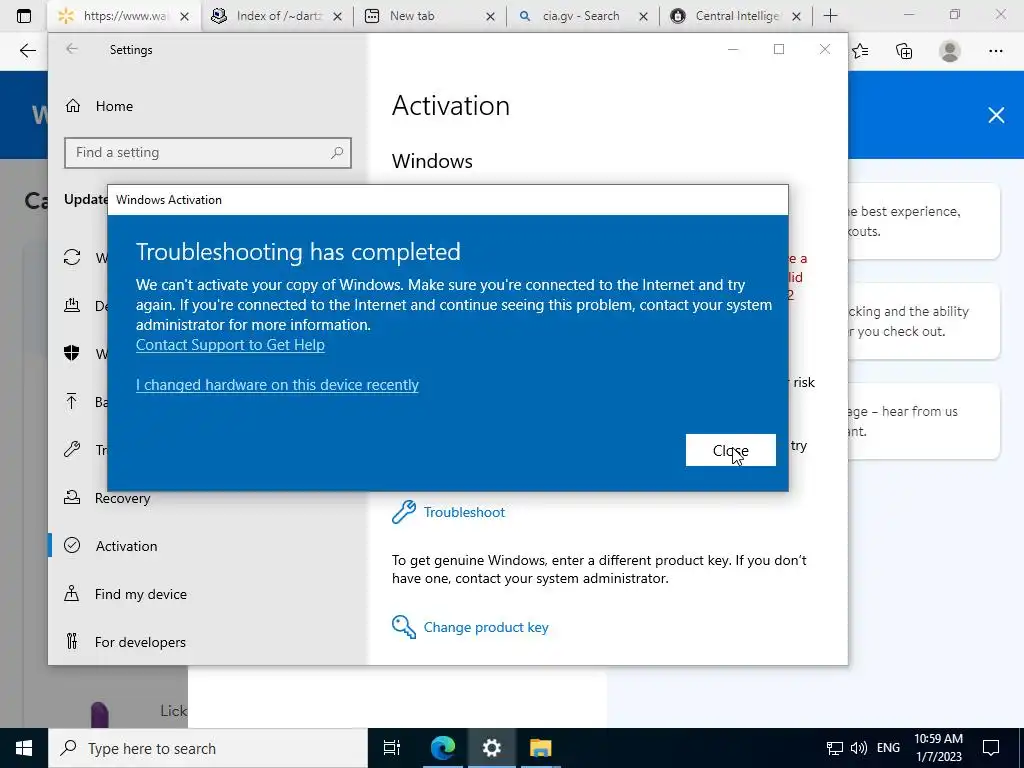Open Edge Favorites star icon

point(860,51)
